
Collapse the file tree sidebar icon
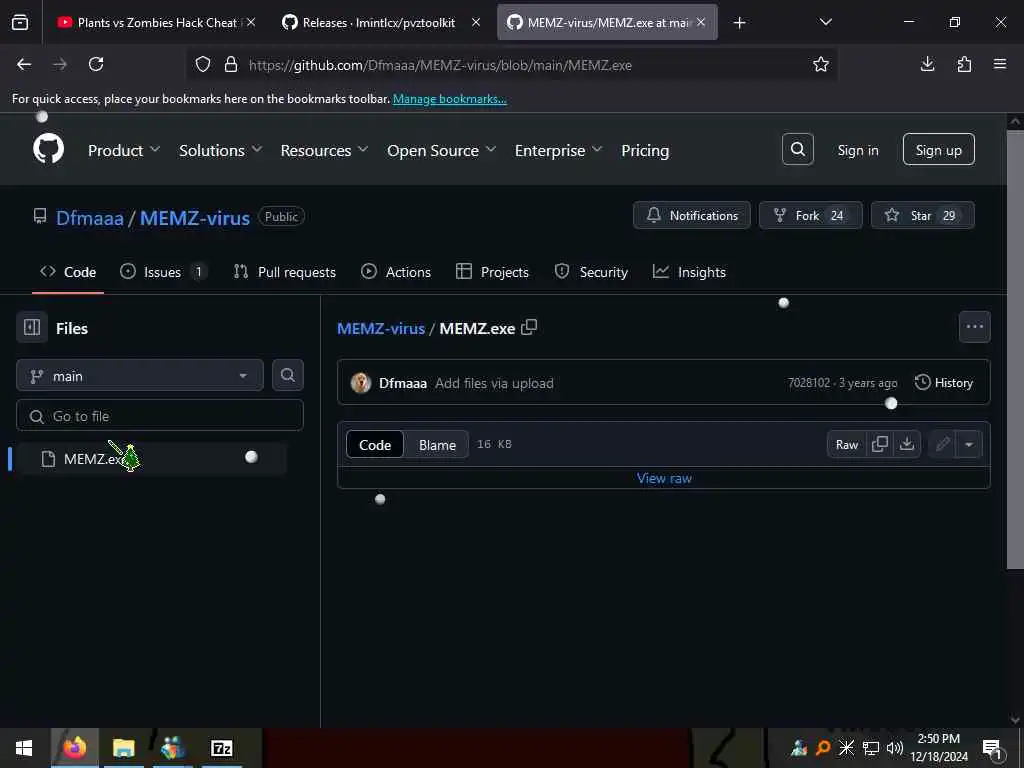coord(32,327)
